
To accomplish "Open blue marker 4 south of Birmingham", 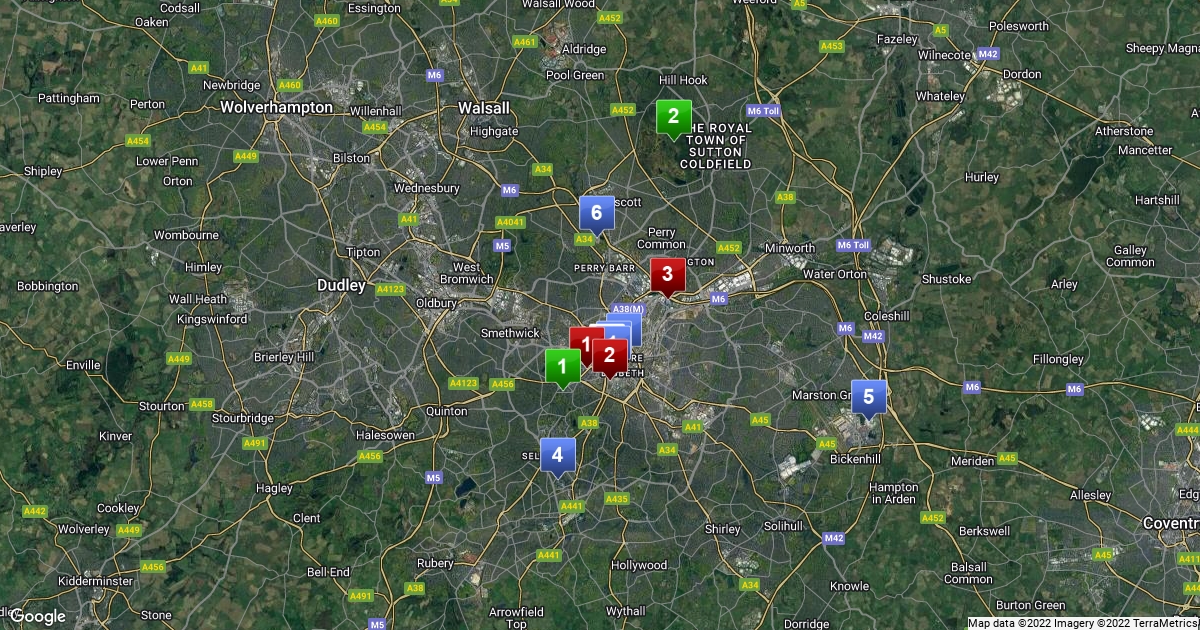I will [557, 456].
